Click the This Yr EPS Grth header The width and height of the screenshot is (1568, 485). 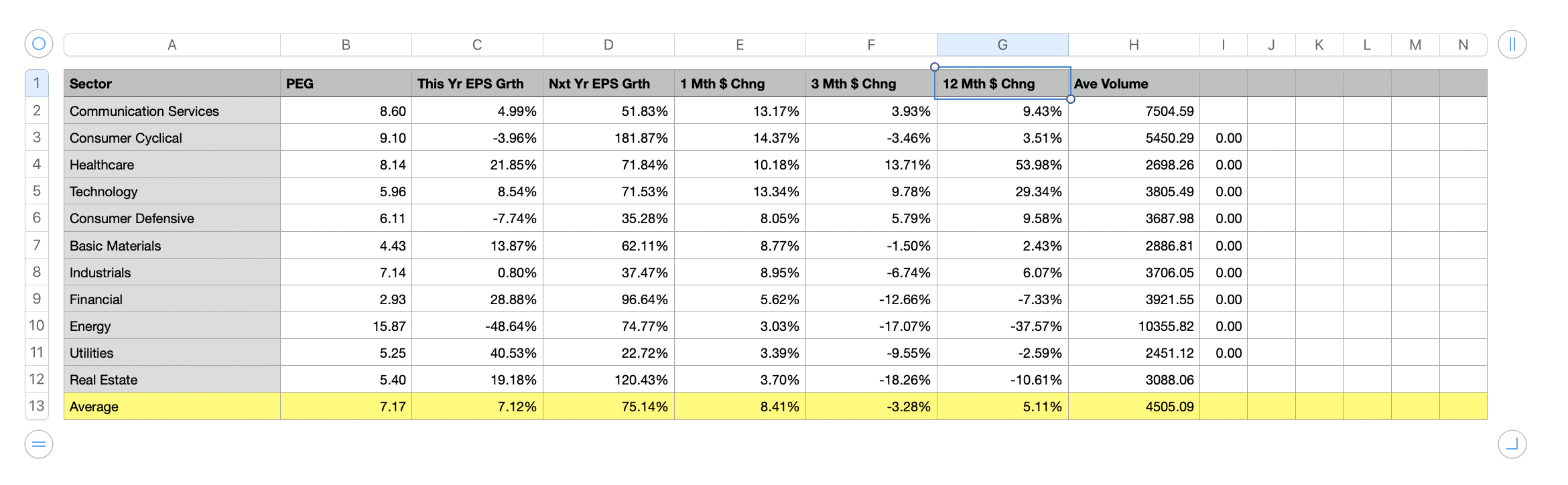(x=477, y=84)
